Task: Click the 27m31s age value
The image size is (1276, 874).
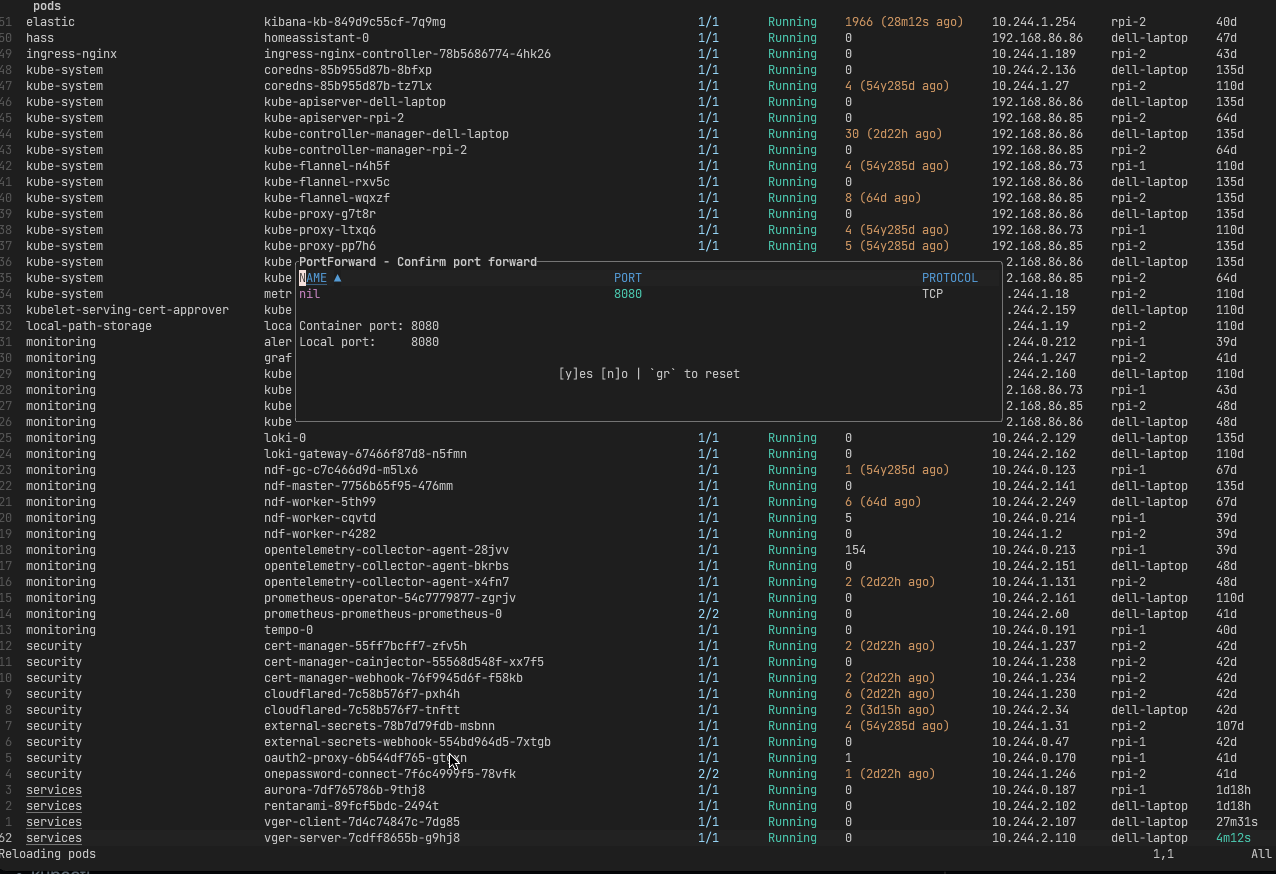Action: (1237, 822)
